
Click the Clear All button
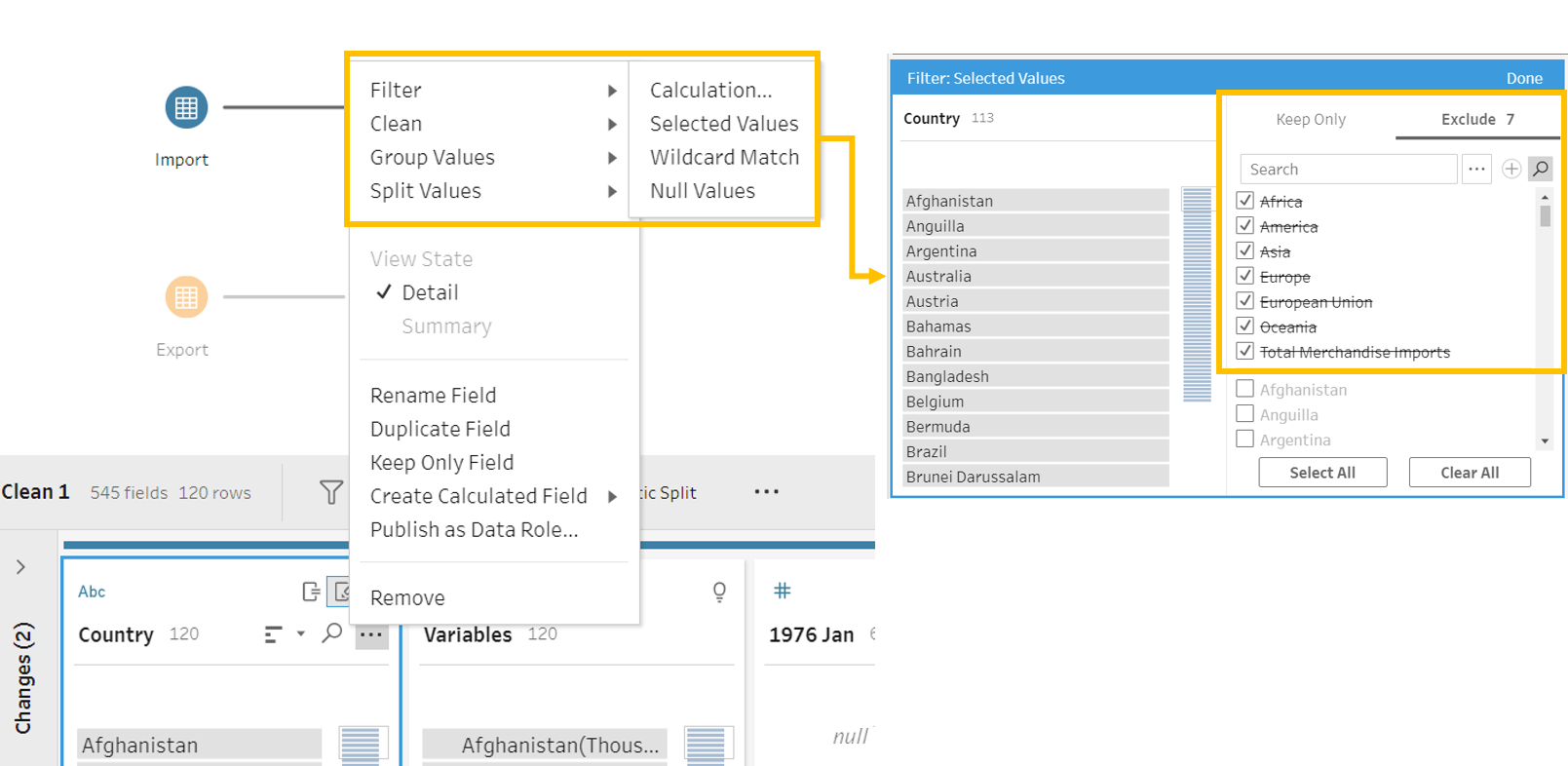click(1469, 473)
